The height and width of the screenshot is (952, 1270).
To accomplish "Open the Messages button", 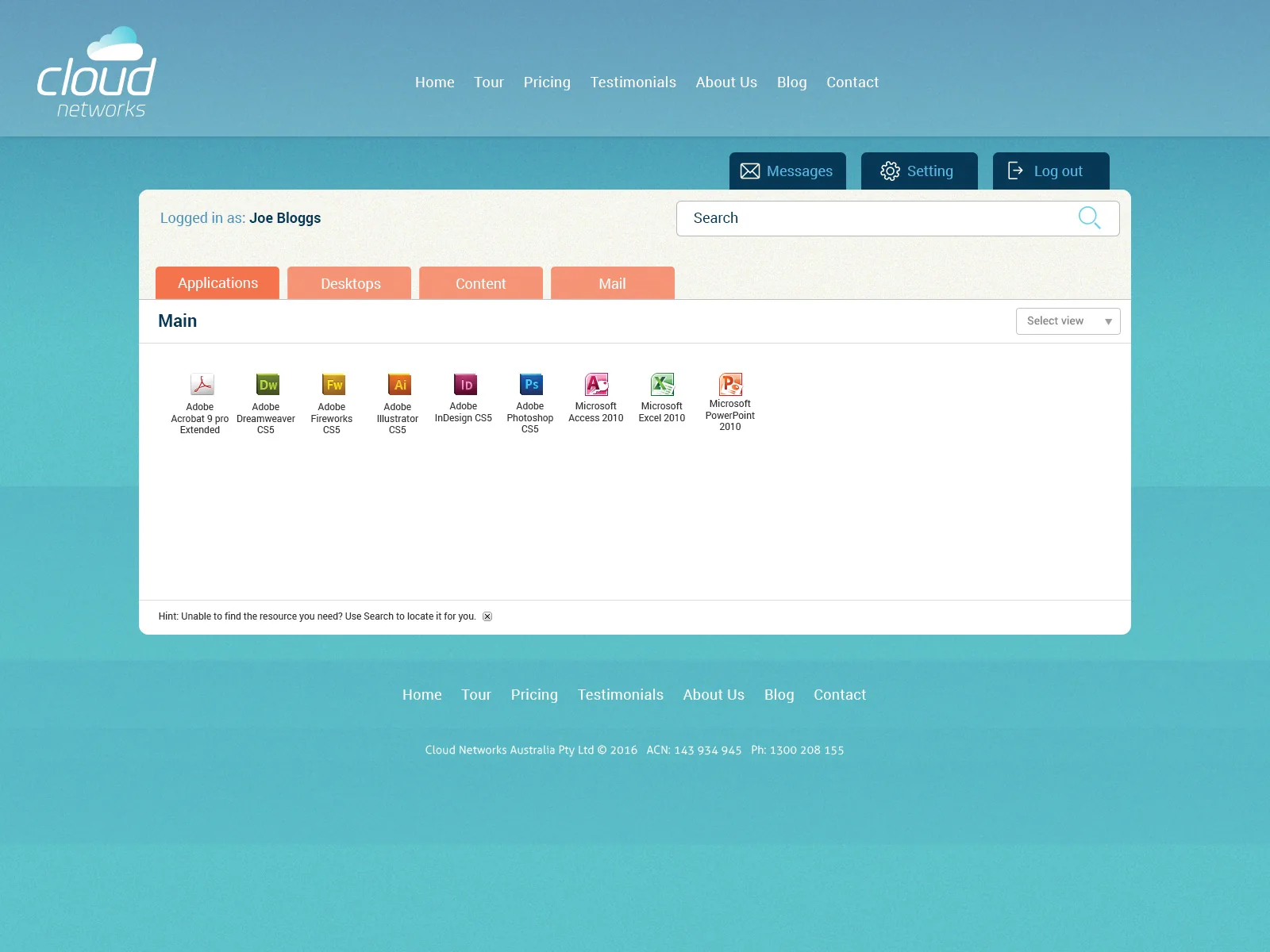I will (x=787, y=171).
